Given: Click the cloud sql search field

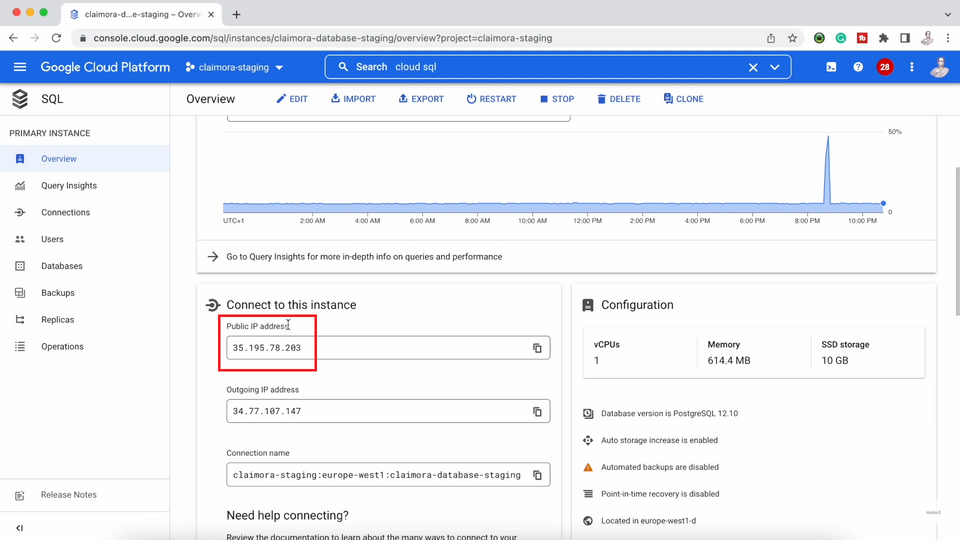Looking at the screenshot, I should (557, 67).
